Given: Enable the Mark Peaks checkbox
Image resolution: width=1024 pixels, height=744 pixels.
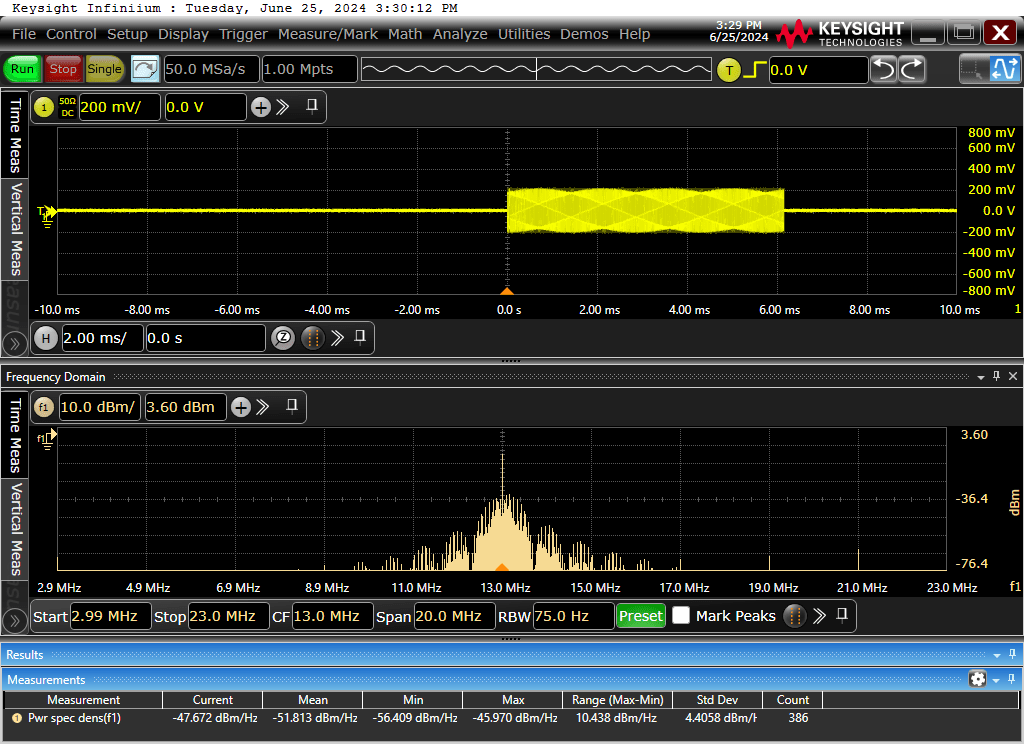Looking at the screenshot, I should (x=681, y=616).
